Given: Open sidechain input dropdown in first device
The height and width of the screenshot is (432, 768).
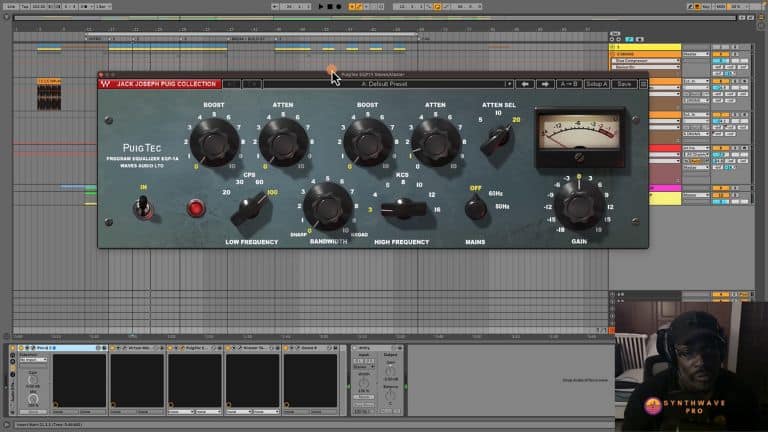Looking at the screenshot, I should pyautogui.click(x=33, y=360).
